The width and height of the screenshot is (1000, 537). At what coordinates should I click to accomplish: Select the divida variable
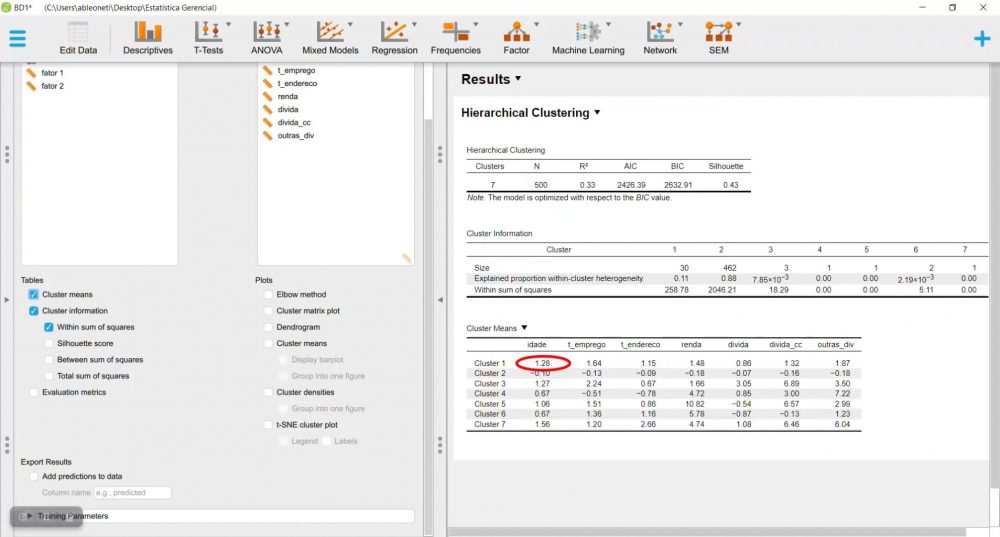tap(288, 109)
